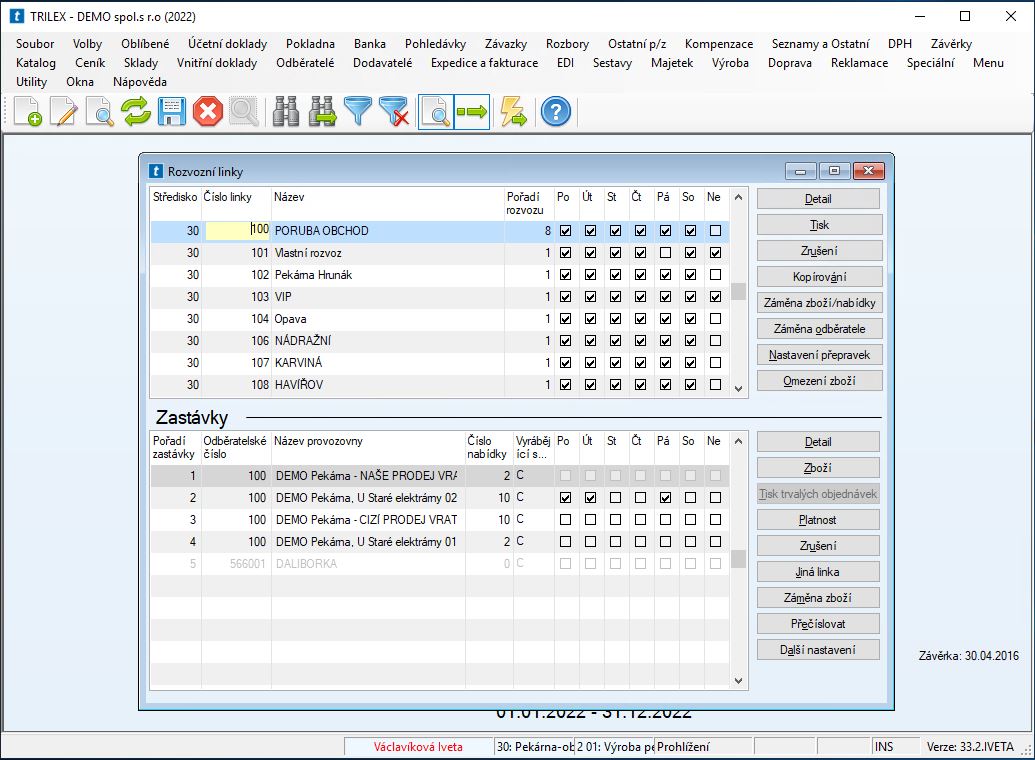
Task: Minimize the Rozvozní linky window
Action: 801,171
